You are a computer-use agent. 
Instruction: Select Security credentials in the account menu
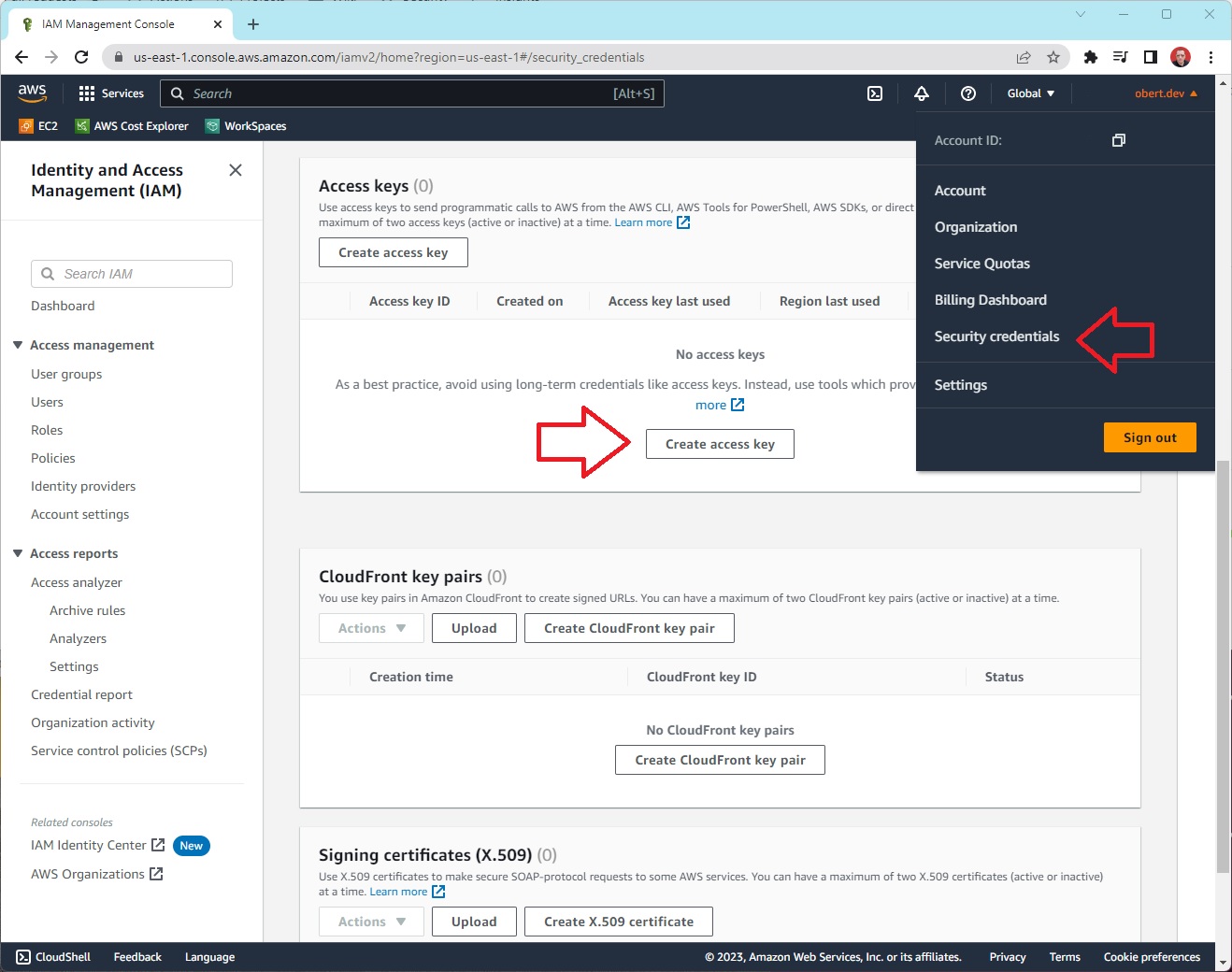(997, 336)
